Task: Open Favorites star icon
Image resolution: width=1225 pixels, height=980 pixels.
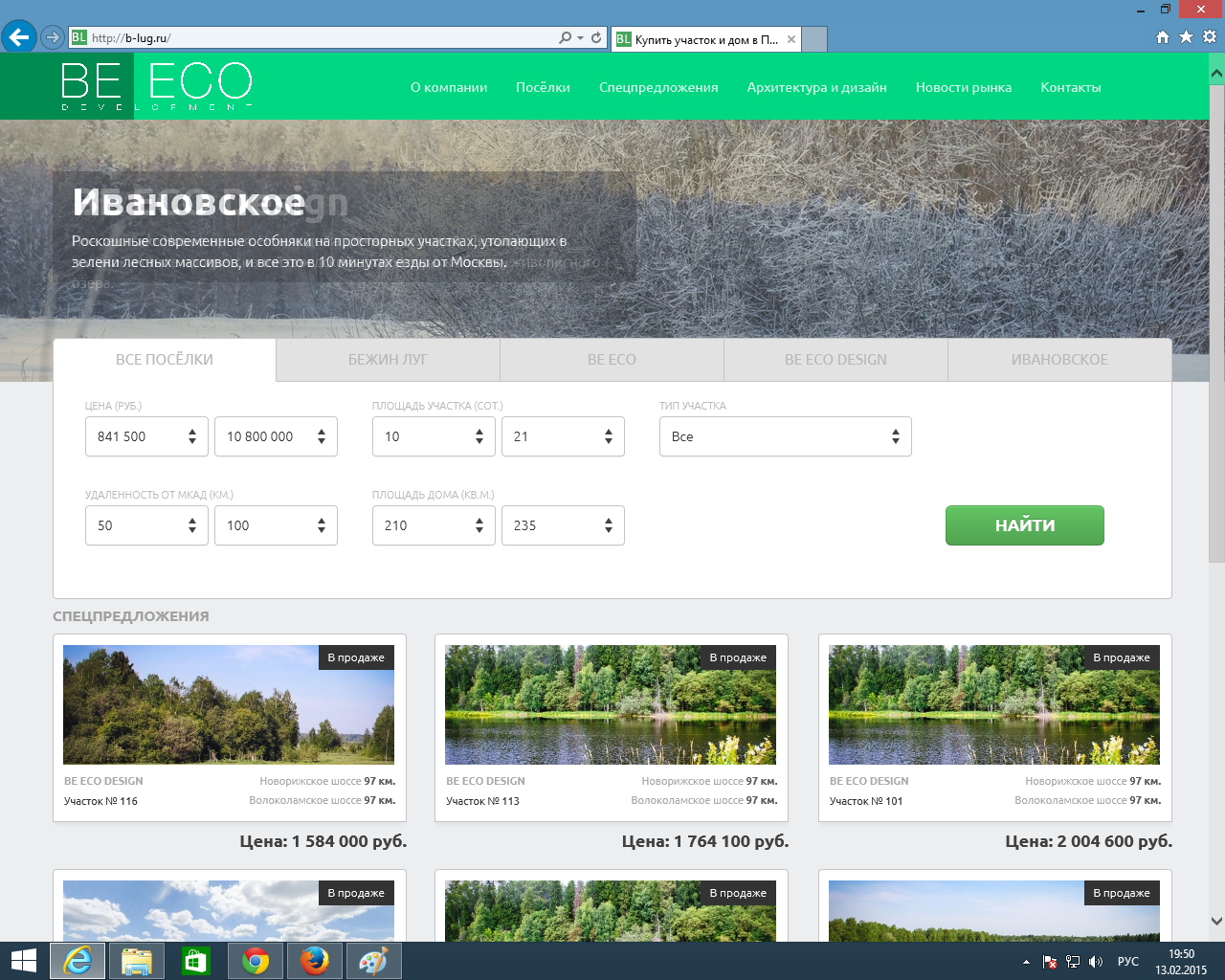Action: click(1186, 37)
